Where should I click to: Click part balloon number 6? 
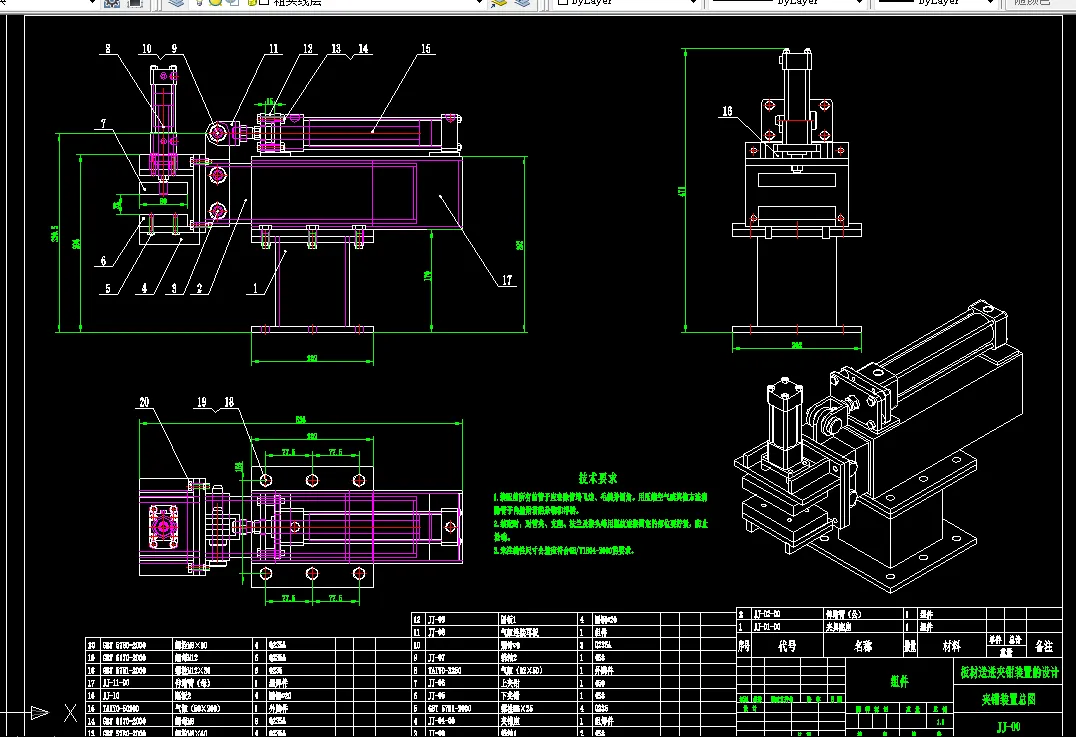pyautogui.click(x=104, y=261)
